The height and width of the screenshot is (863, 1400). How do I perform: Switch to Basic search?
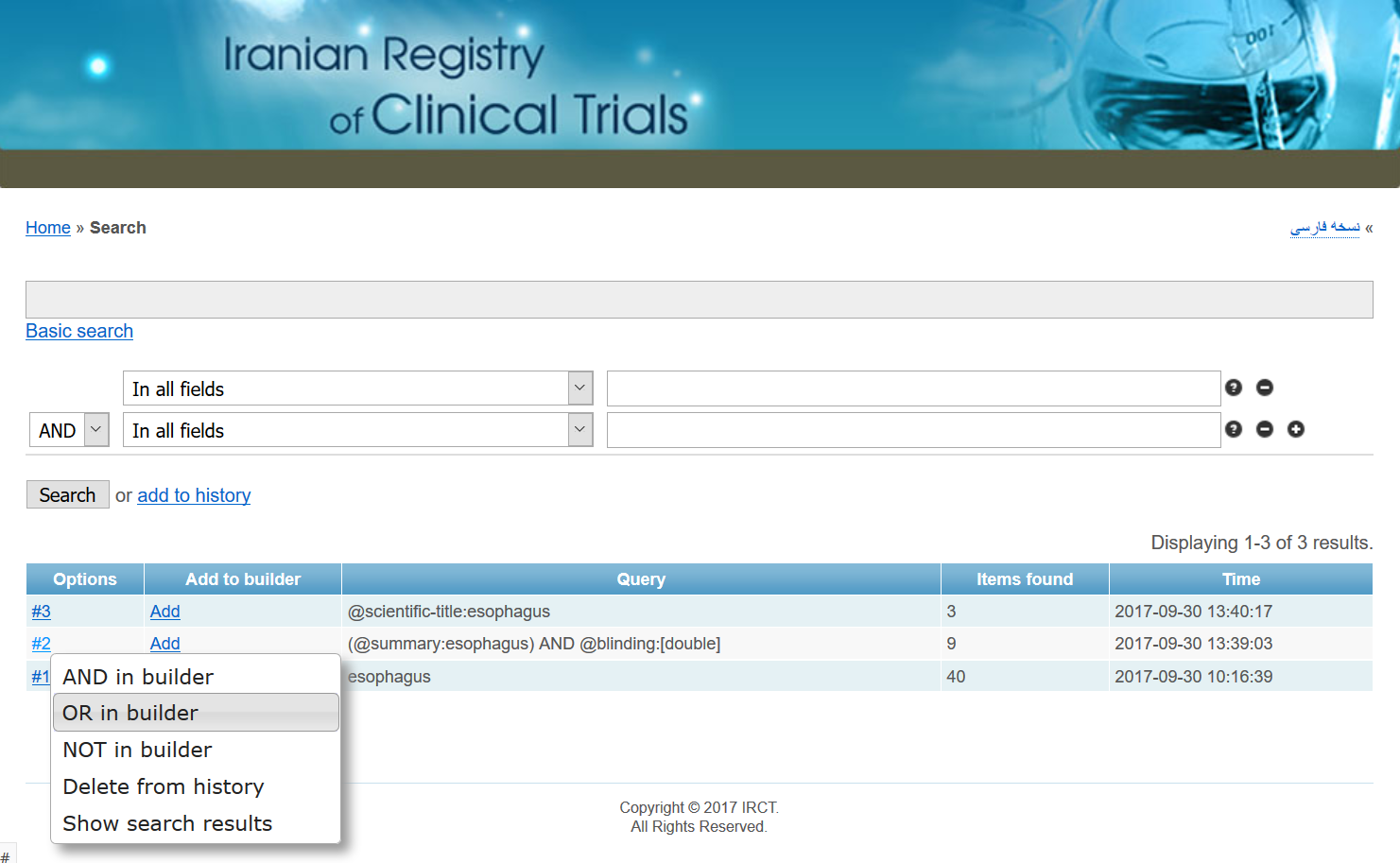click(79, 331)
